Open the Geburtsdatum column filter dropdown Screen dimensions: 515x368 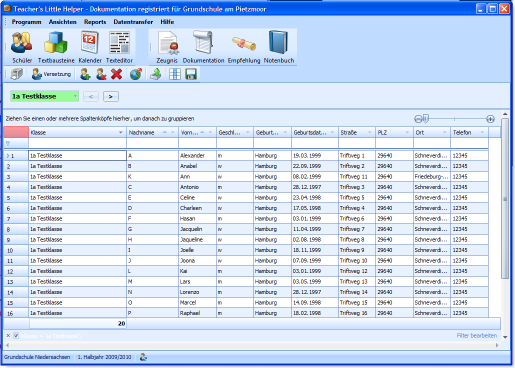tap(332, 132)
